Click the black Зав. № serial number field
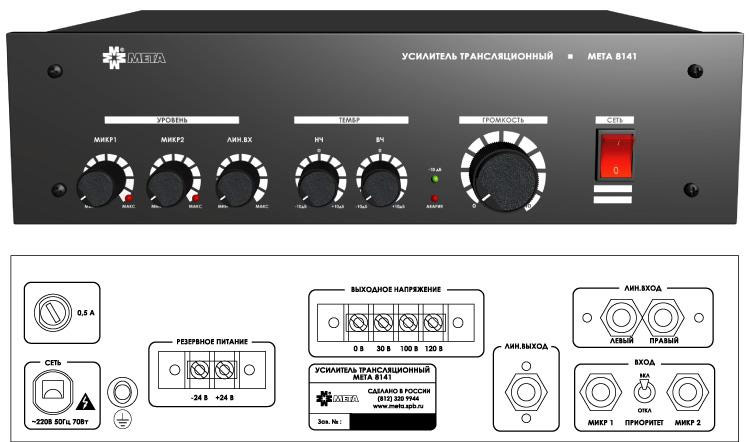Image resolution: width=750 pixels, height=442 pixels. pos(393,422)
